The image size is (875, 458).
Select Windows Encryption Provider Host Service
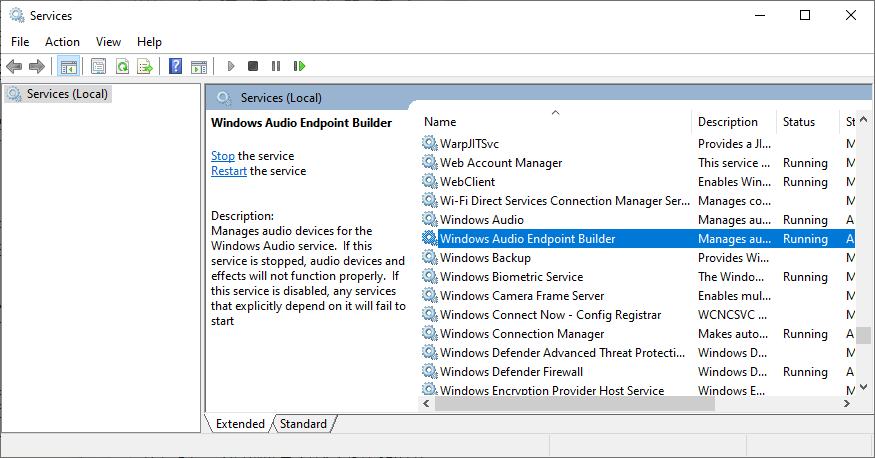pyautogui.click(x=638, y=390)
